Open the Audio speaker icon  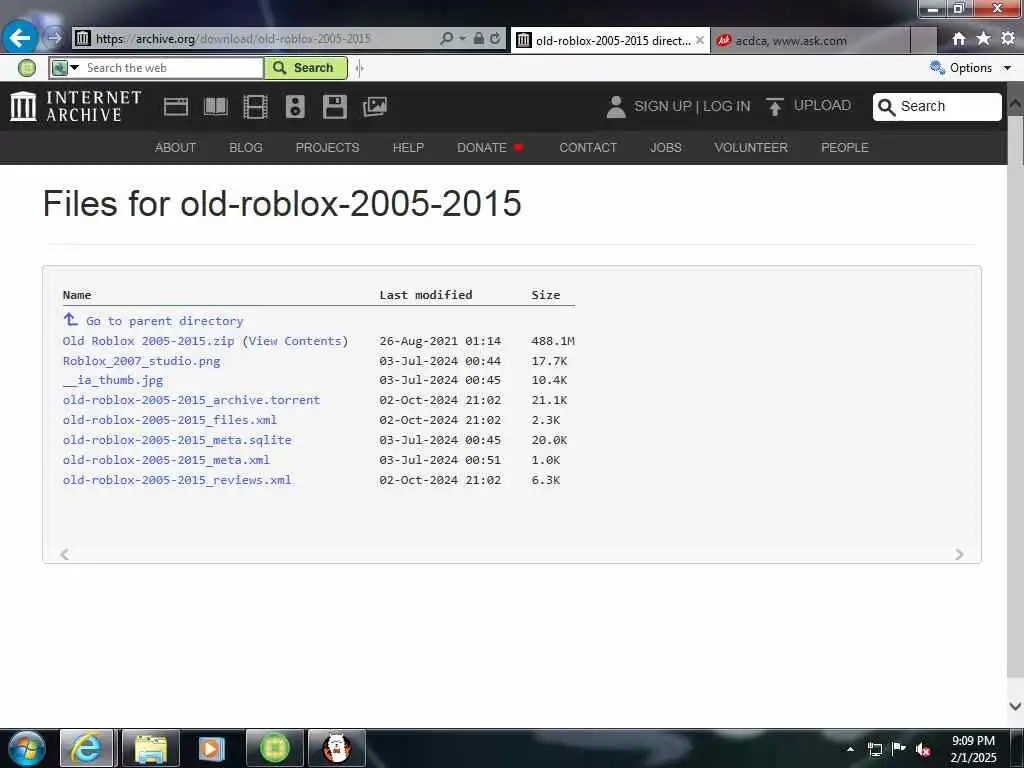(x=295, y=106)
